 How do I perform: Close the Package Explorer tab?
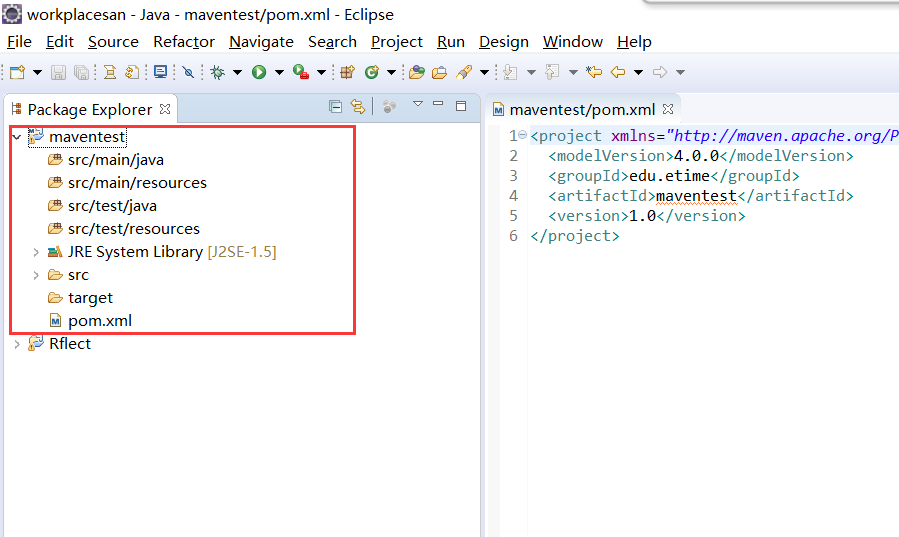click(x=165, y=109)
